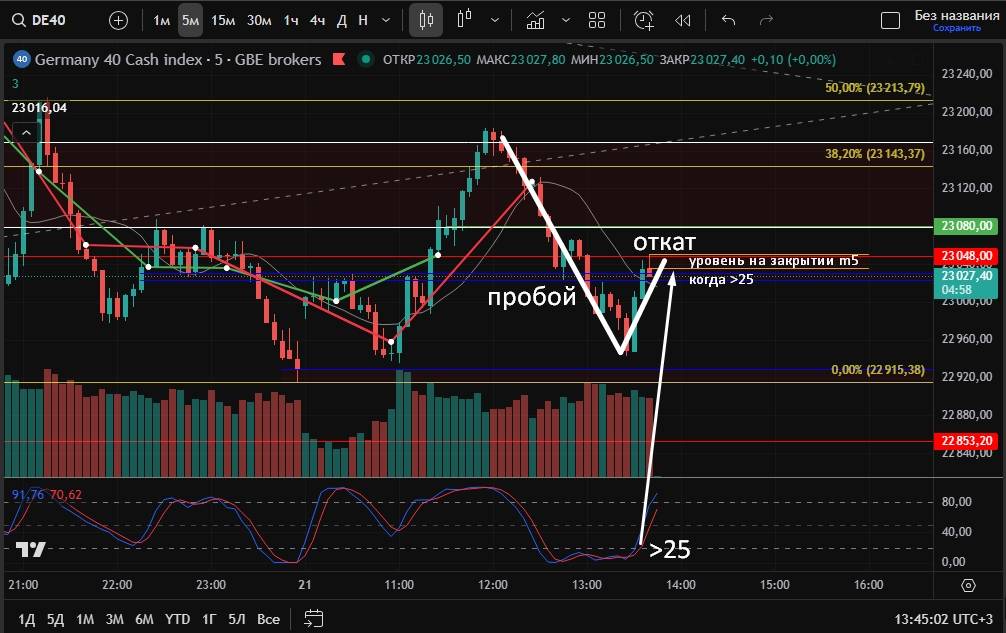Open the candlestick chart type icon

pyautogui.click(x=427, y=20)
